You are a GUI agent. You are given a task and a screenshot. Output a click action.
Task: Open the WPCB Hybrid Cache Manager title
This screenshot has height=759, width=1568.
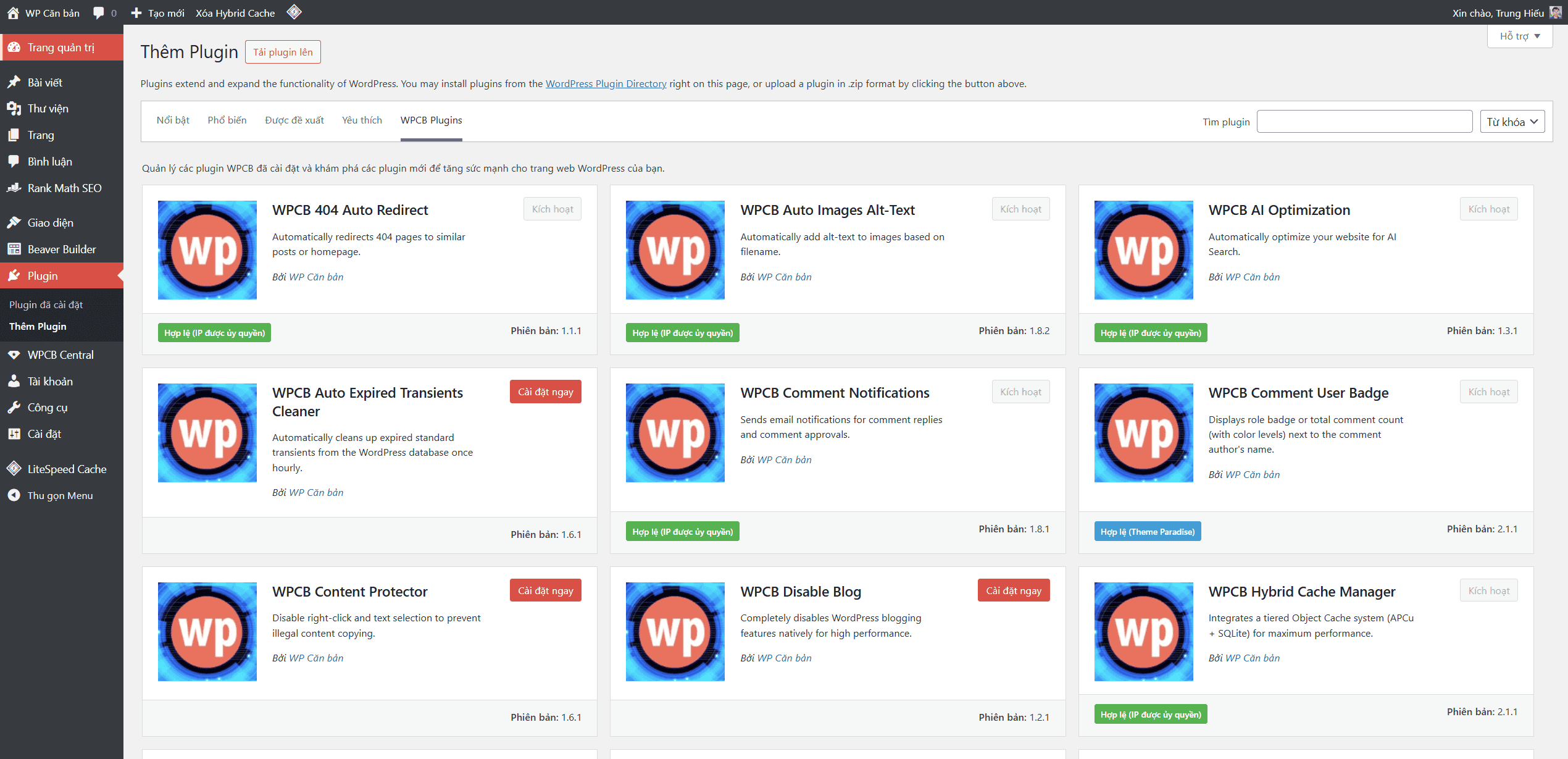pyautogui.click(x=1302, y=592)
